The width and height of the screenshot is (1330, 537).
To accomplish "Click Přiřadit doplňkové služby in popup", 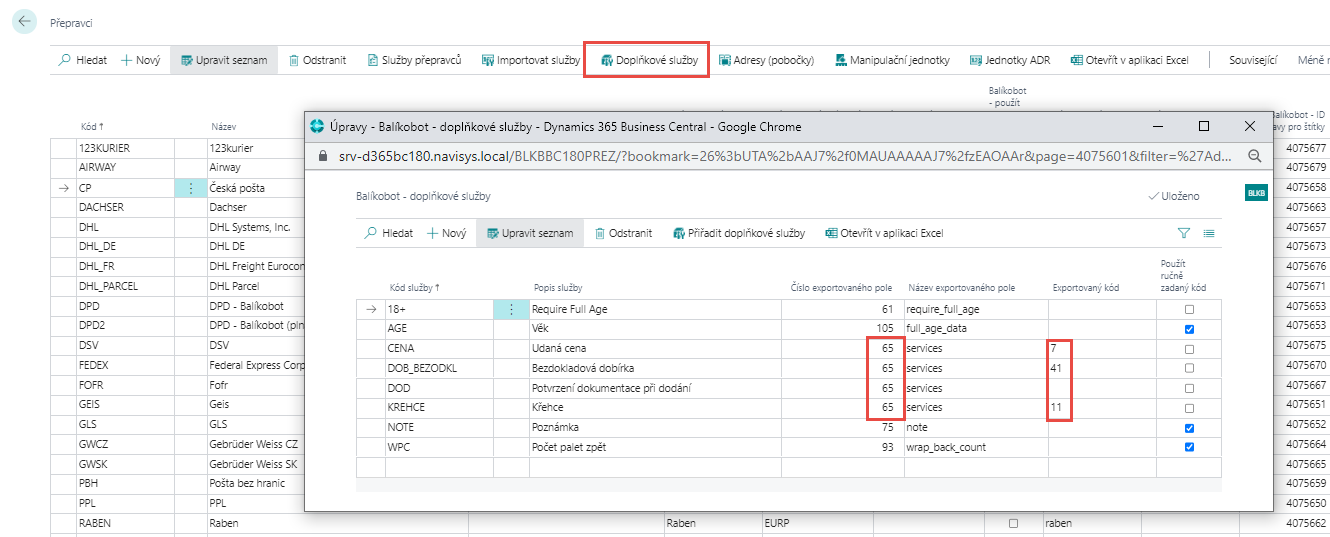I will pyautogui.click(x=738, y=233).
